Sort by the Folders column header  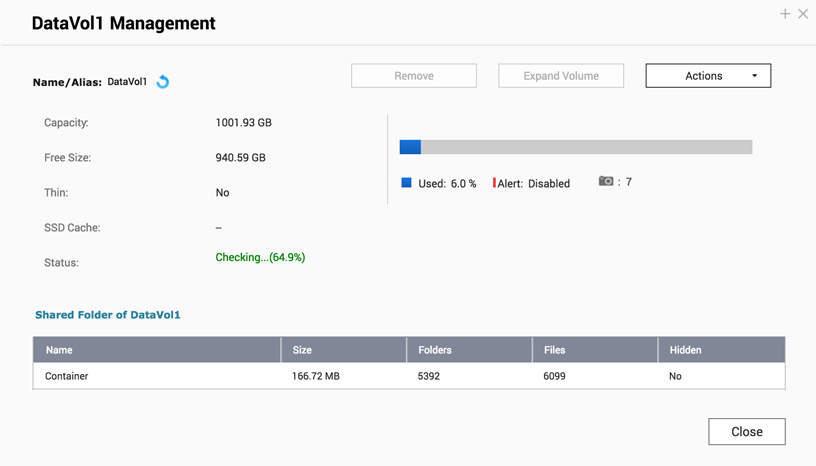pyautogui.click(x=469, y=350)
